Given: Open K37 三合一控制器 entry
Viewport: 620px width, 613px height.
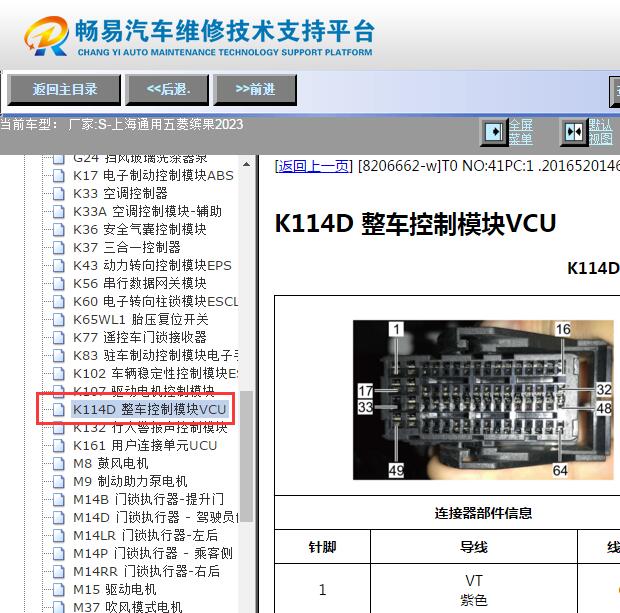Looking at the screenshot, I should pyautogui.click(x=127, y=248).
